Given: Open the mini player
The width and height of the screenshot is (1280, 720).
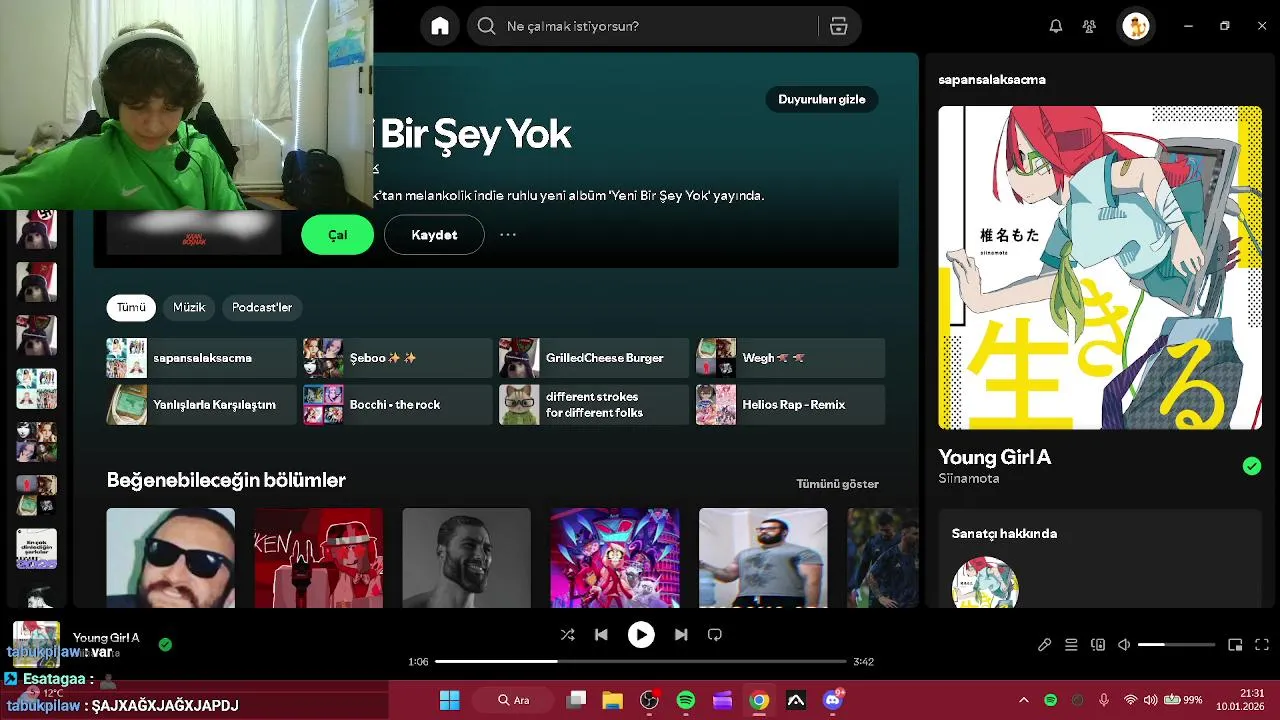Looking at the screenshot, I should [x=1235, y=645].
